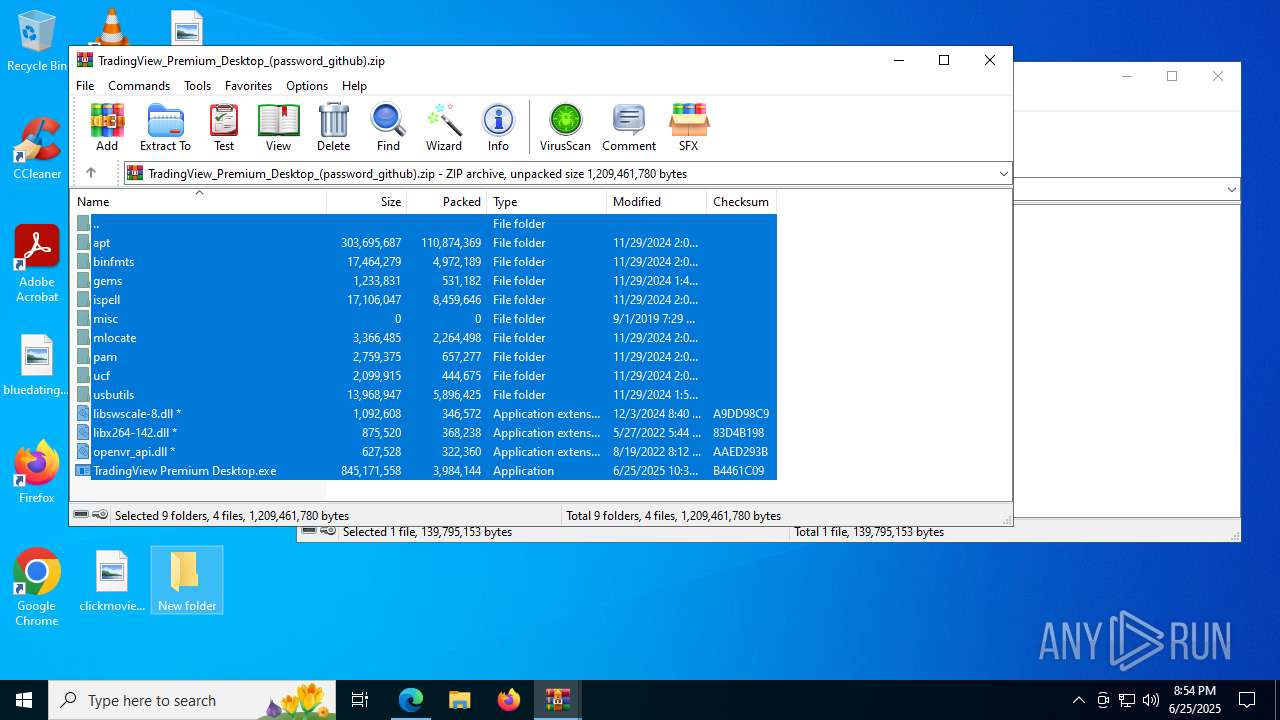This screenshot has width=1280, height=720.
Task: Sort by Name column header
Action: [200, 201]
